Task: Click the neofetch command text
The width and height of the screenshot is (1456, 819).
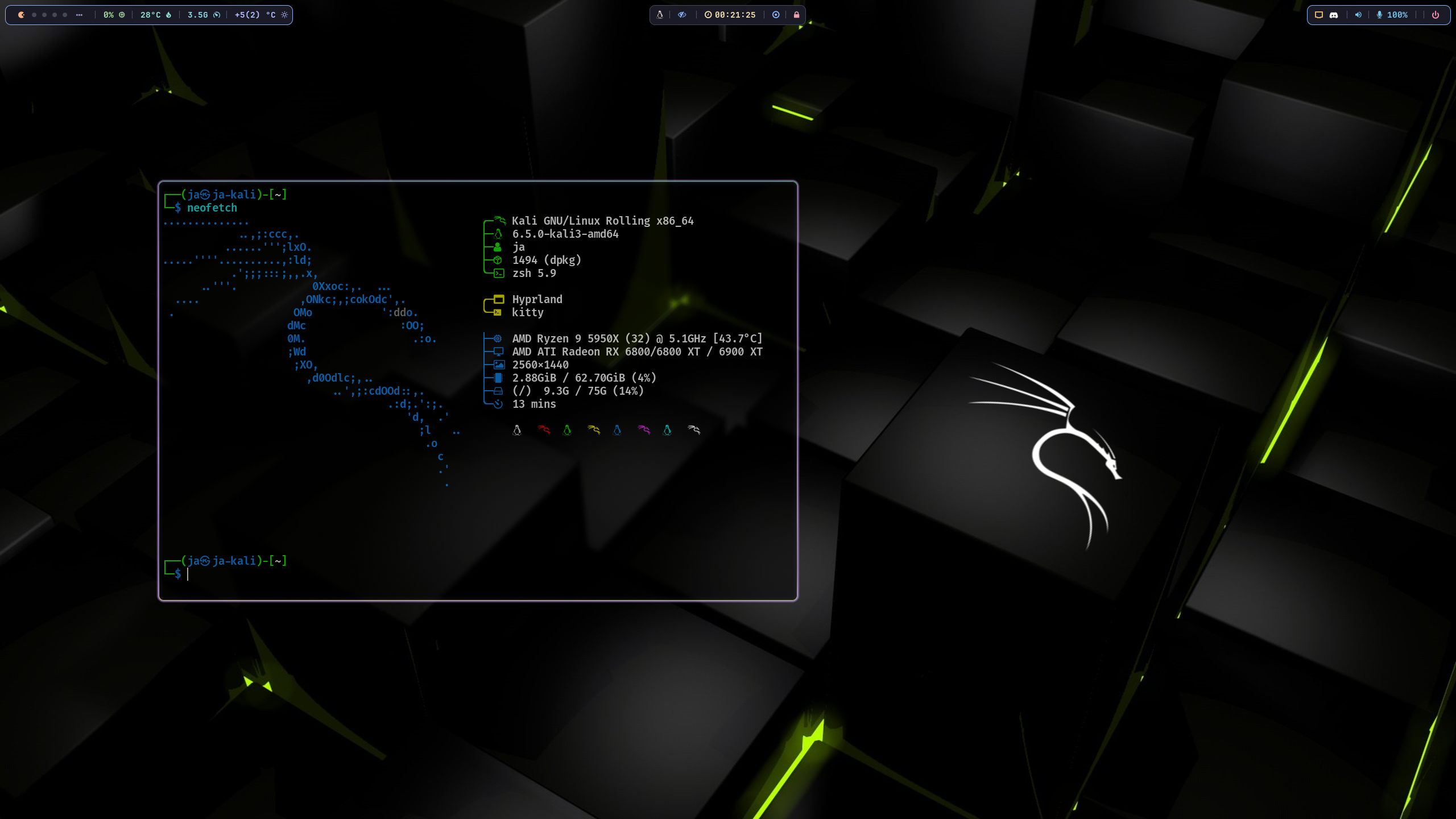Action: [x=212, y=208]
